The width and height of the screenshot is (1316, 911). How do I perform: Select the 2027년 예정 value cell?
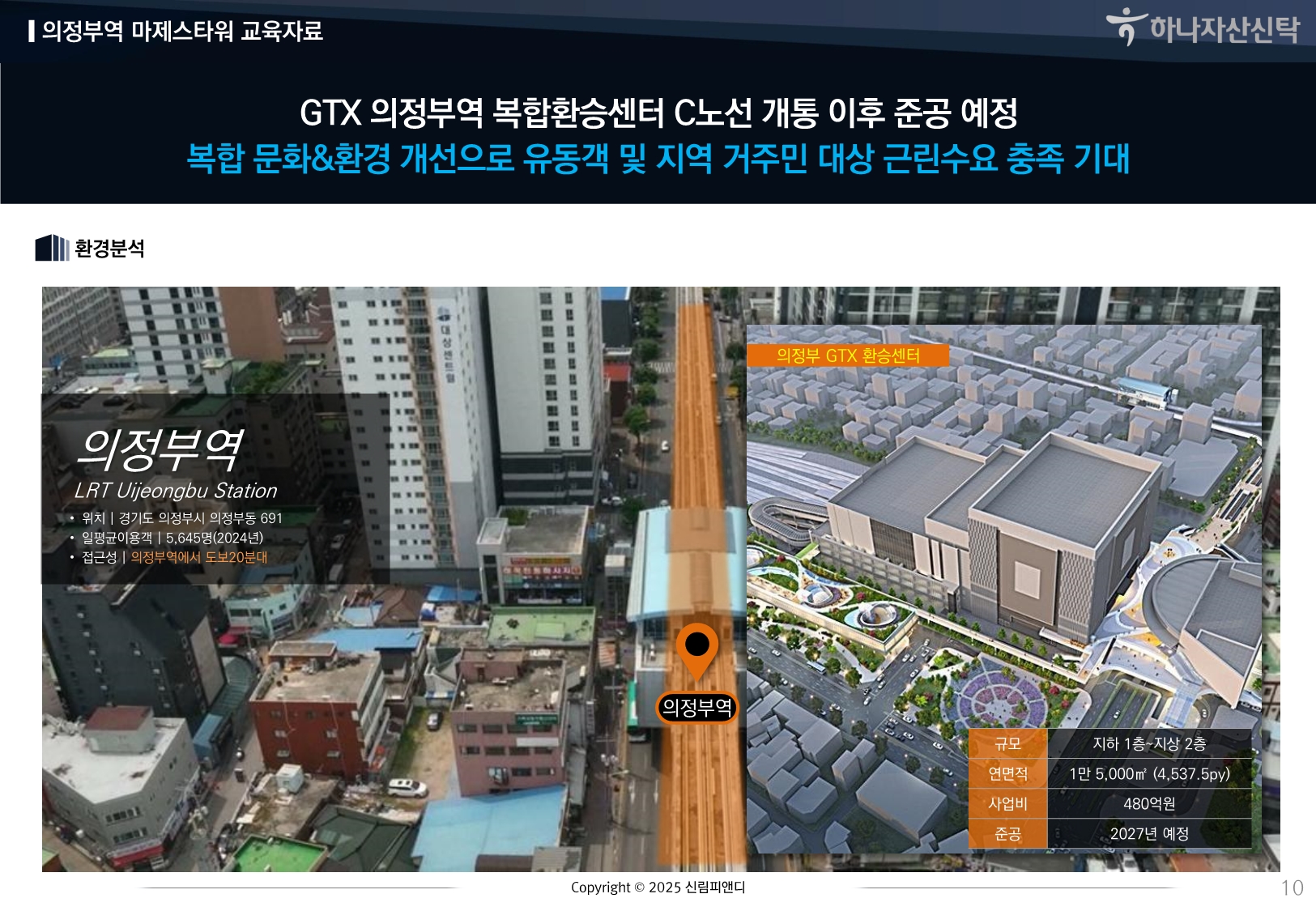click(x=1149, y=834)
